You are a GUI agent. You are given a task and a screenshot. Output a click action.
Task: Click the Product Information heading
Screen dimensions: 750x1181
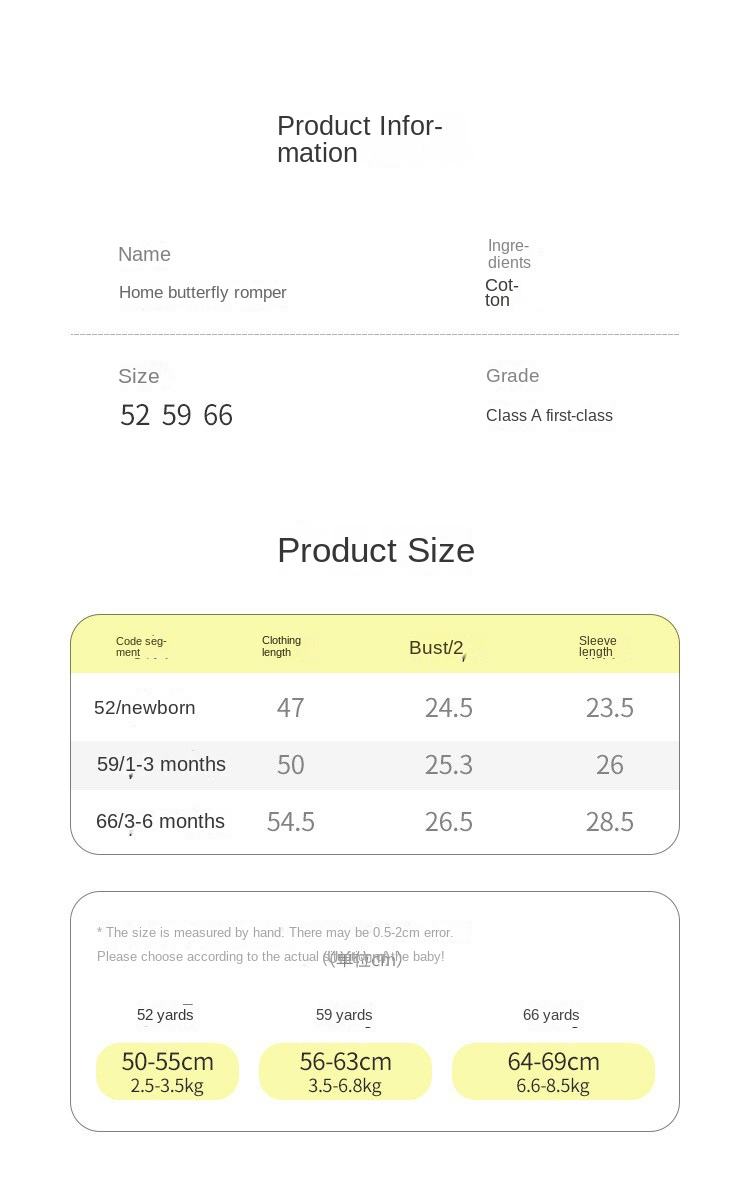pos(359,139)
